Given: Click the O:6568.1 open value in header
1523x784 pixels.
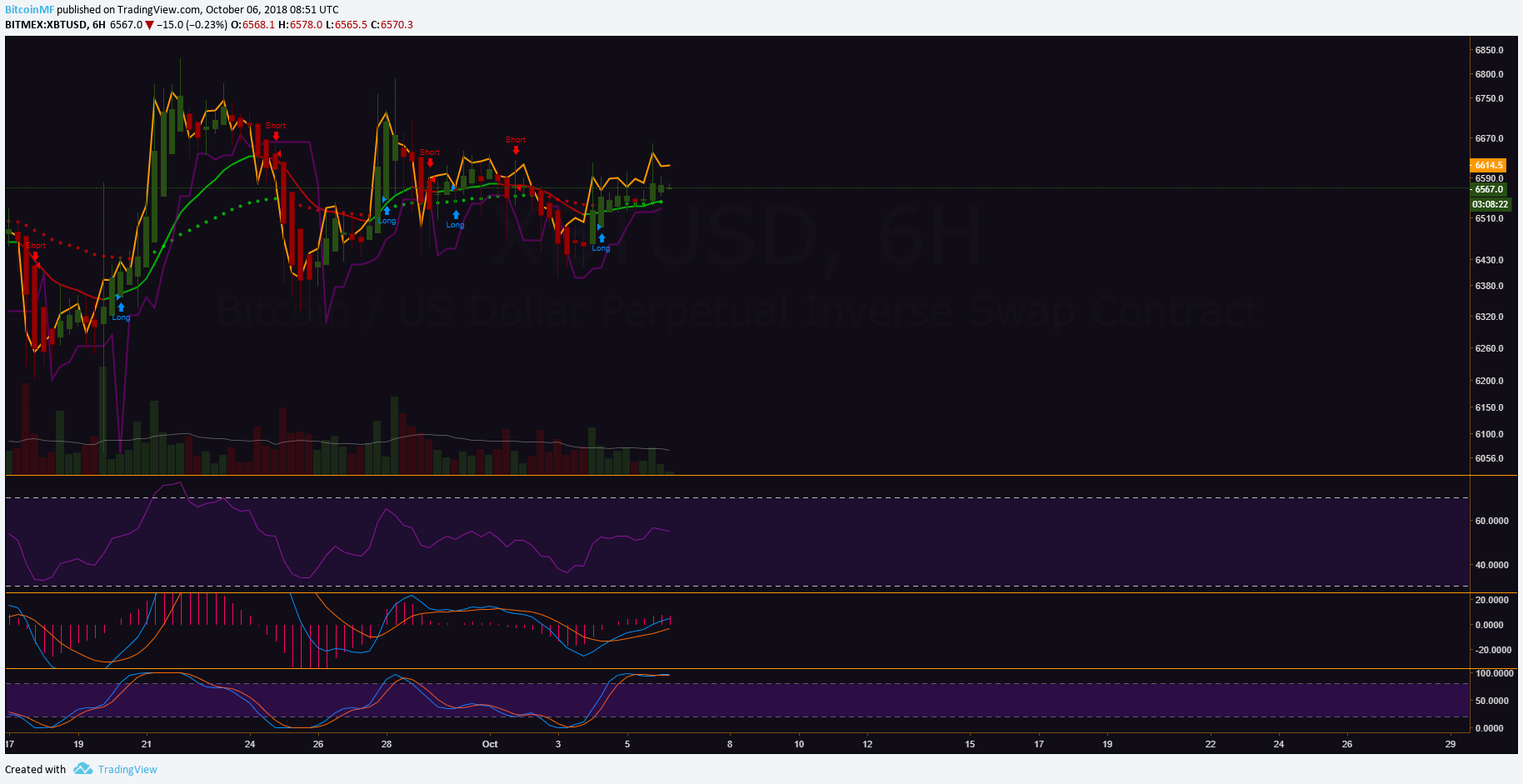Looking at the screenshot, I should (252, 24).
